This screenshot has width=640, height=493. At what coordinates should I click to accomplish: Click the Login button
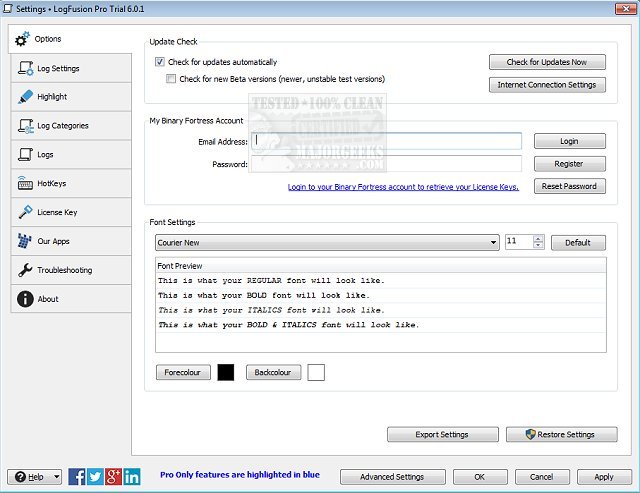(569, 141)
